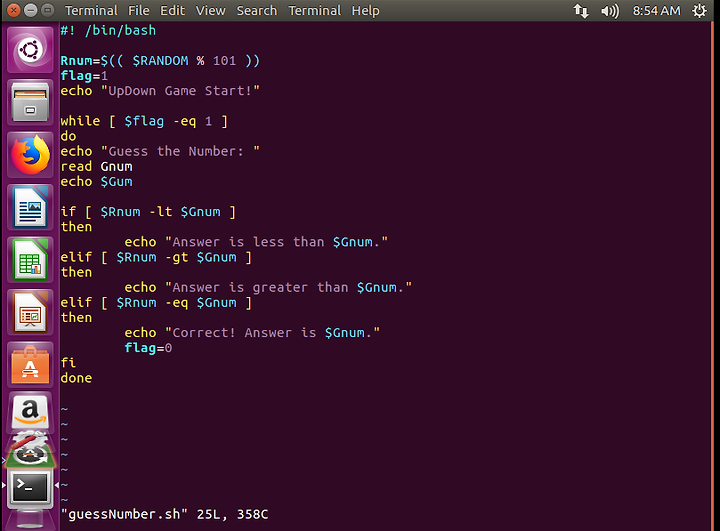Click the 'if [ $Rnum -lt $Gnum ]' line
This screenshot has height=531, width=720.
point(148,212)
